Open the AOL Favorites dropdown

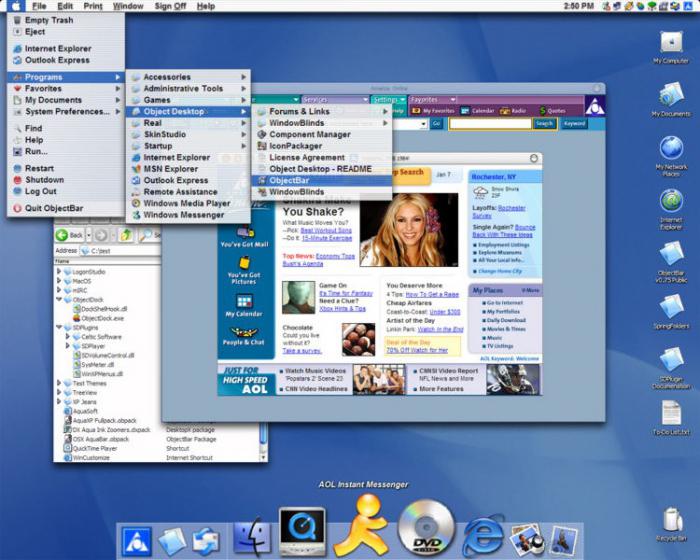433,100
